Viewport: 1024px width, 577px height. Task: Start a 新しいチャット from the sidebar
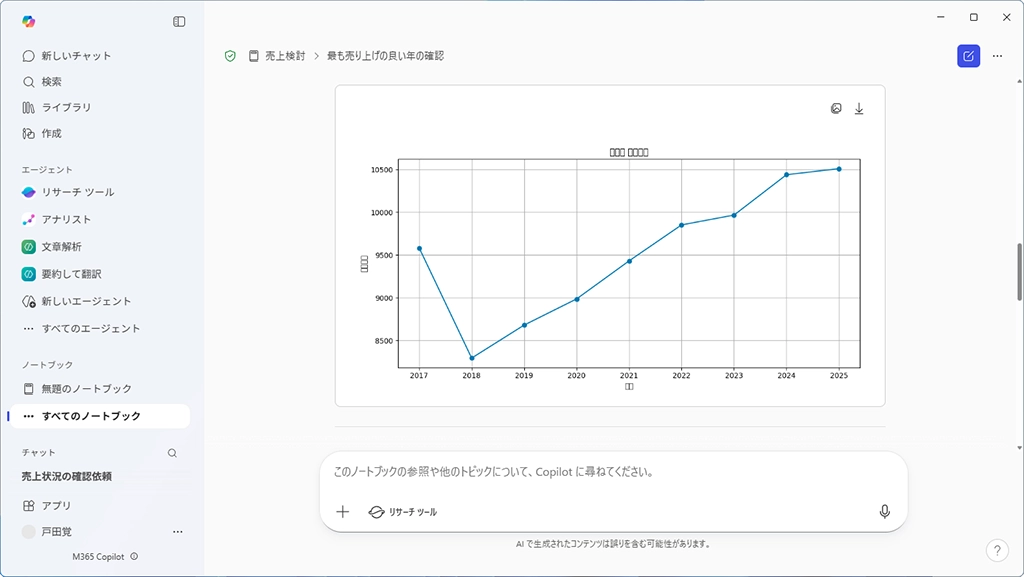point(76,56)
